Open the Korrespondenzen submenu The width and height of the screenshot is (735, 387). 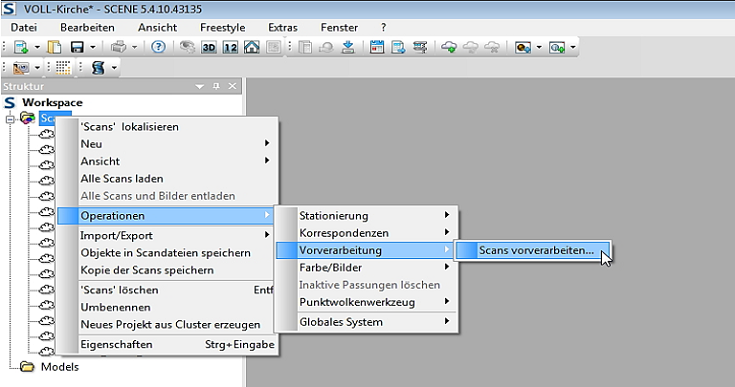click(x=366, y=233)
